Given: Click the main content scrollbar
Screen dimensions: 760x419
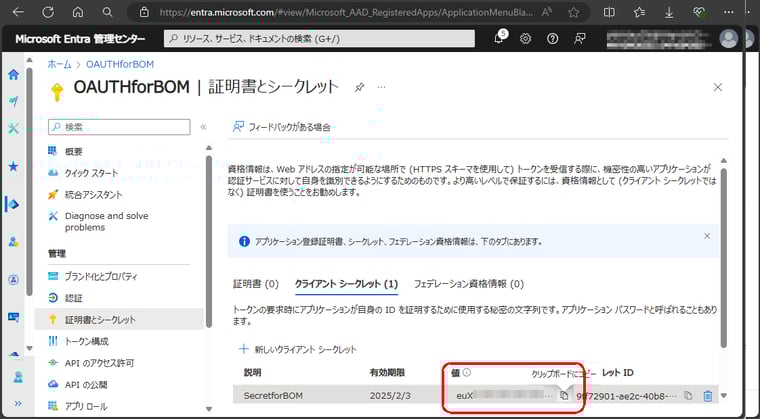Looking at the screenshot, I should pos(724,257).
